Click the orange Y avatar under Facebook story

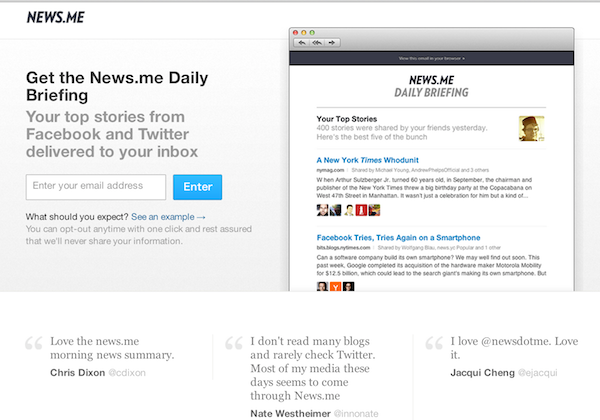click(x=336, y=287)
